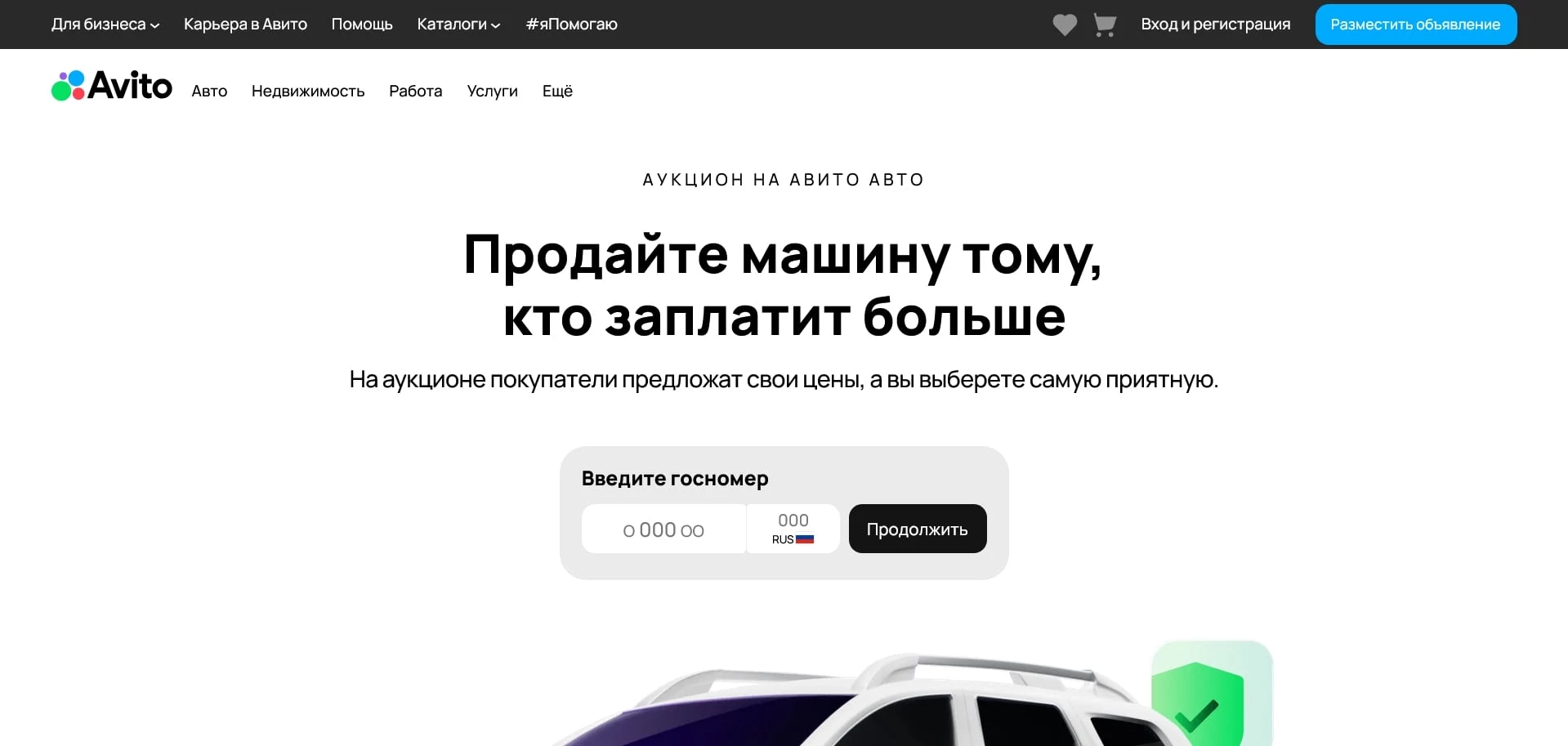Click the Разместить объявление button
This screenshot has height=746, width=1568.
pyautogui.click(x=1415, y=24)
